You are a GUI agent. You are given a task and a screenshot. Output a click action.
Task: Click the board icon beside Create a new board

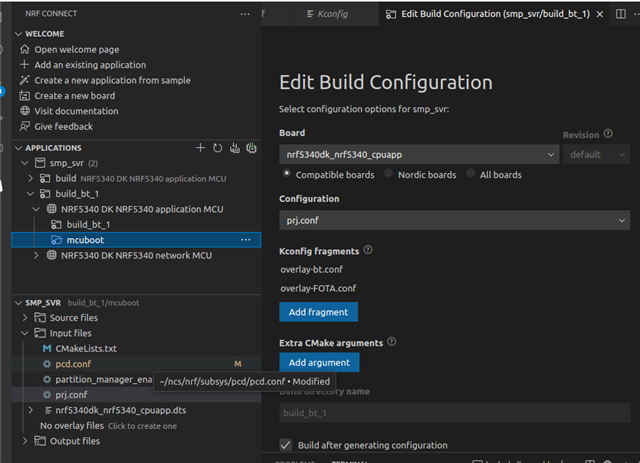pyautogui.click(x=24, y=96)
